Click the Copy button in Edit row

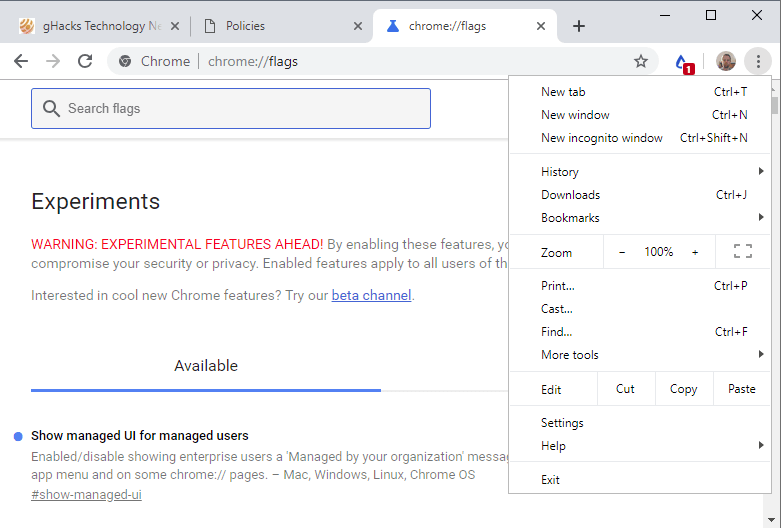[684, 389]
